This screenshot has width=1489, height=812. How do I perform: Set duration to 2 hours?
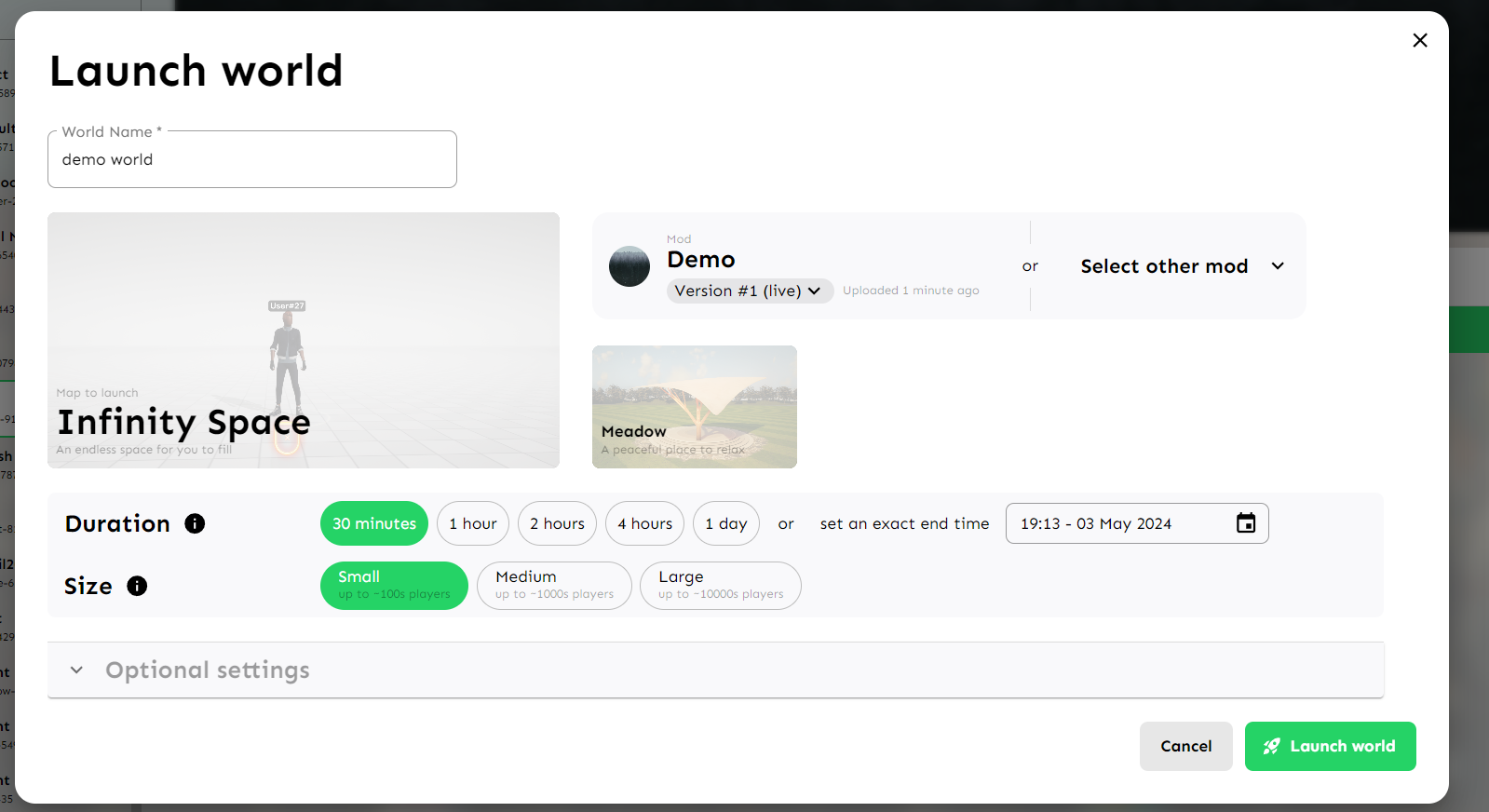pos(557,523)
